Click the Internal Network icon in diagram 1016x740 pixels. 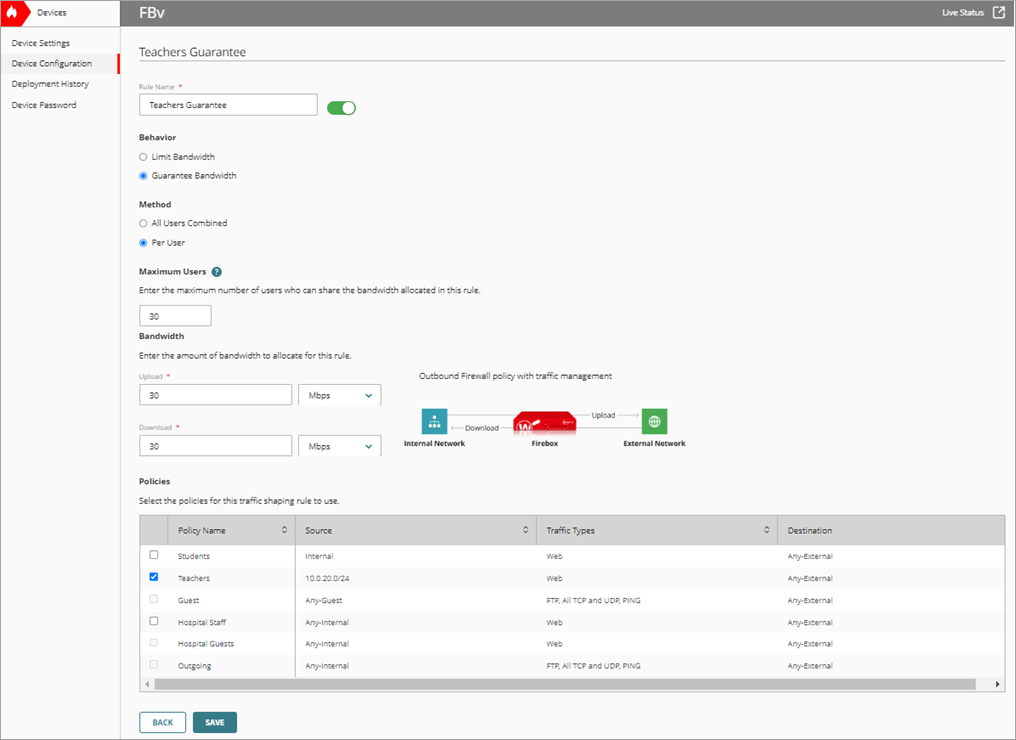435,421
